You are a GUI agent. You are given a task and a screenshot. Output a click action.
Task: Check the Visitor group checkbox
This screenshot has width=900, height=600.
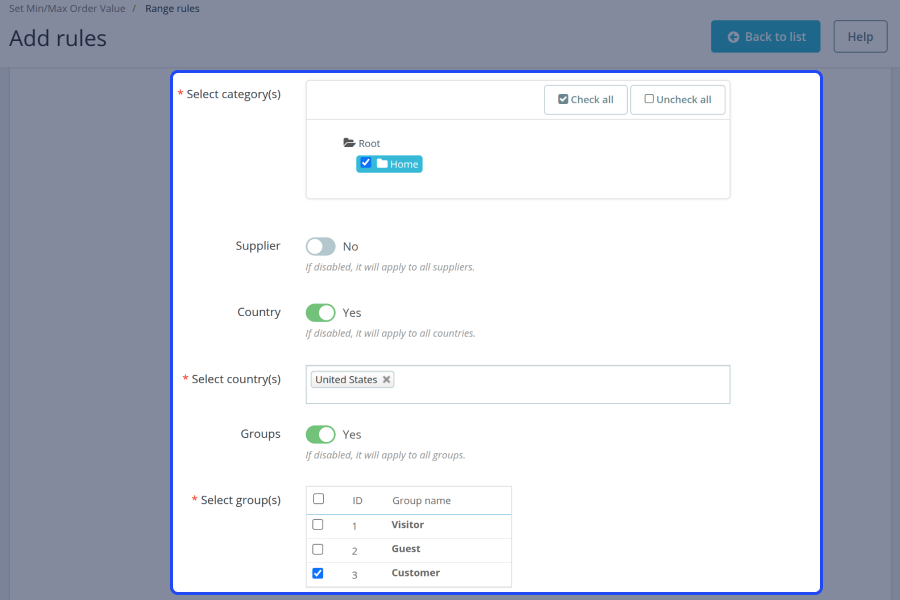click(317, 525)
